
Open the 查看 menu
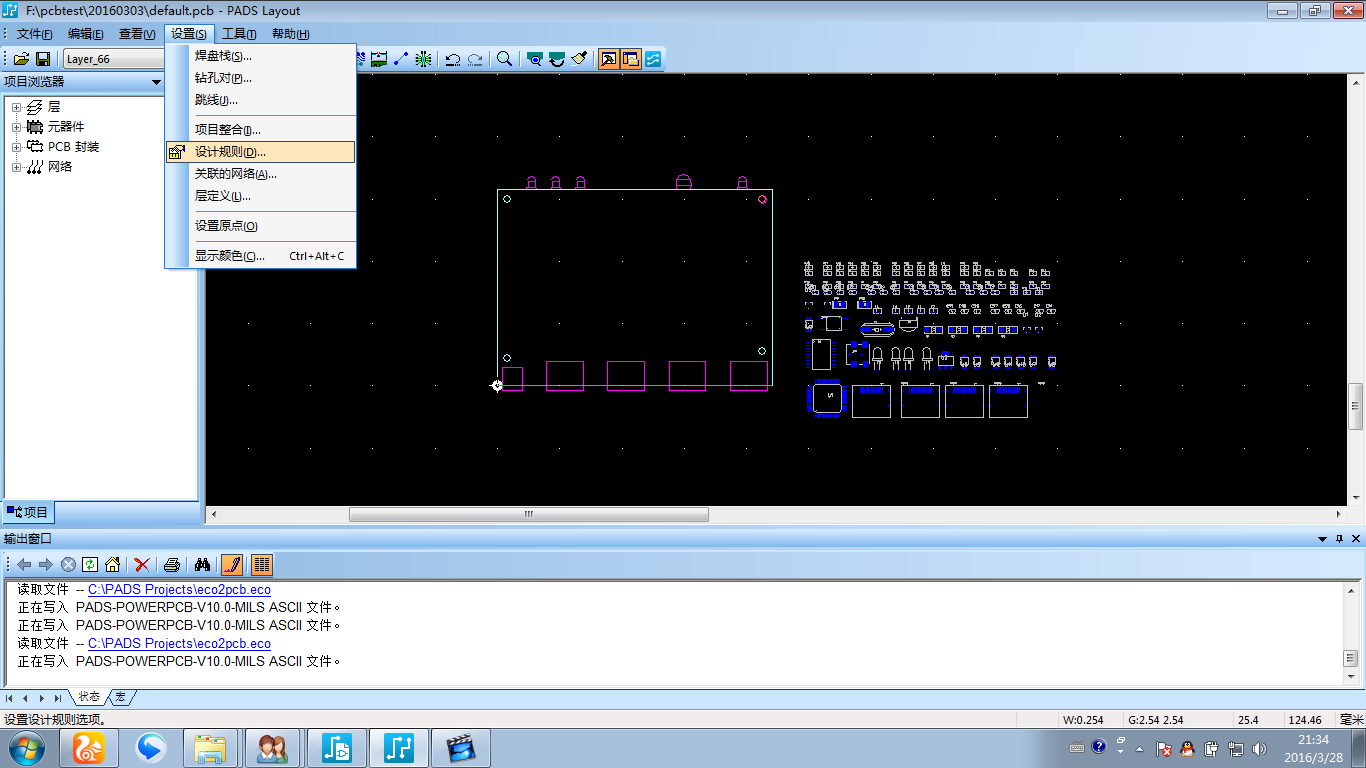click(x=137, y=34)
